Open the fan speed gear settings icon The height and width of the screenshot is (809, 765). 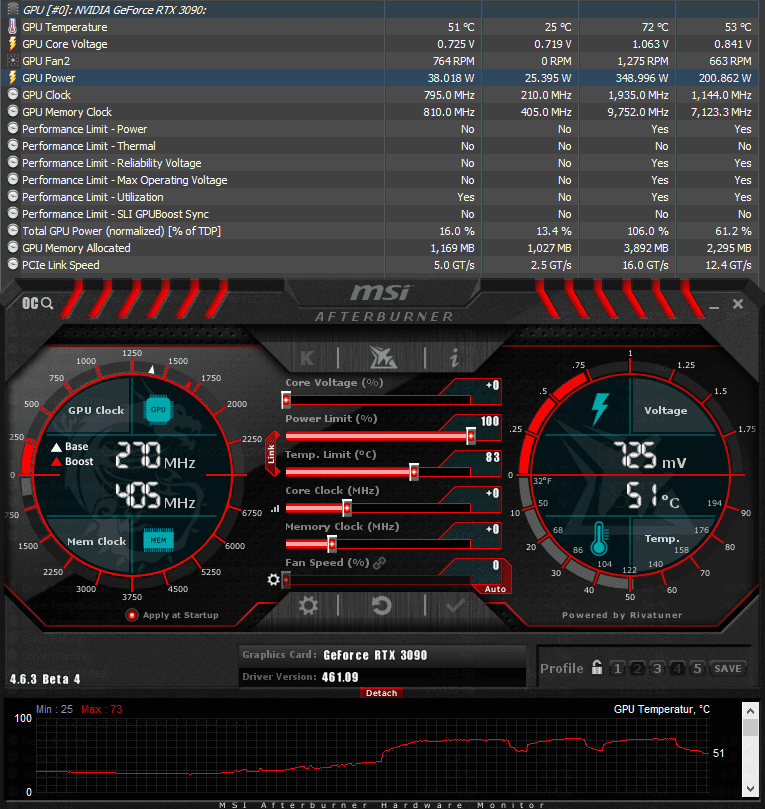point(273,580)
